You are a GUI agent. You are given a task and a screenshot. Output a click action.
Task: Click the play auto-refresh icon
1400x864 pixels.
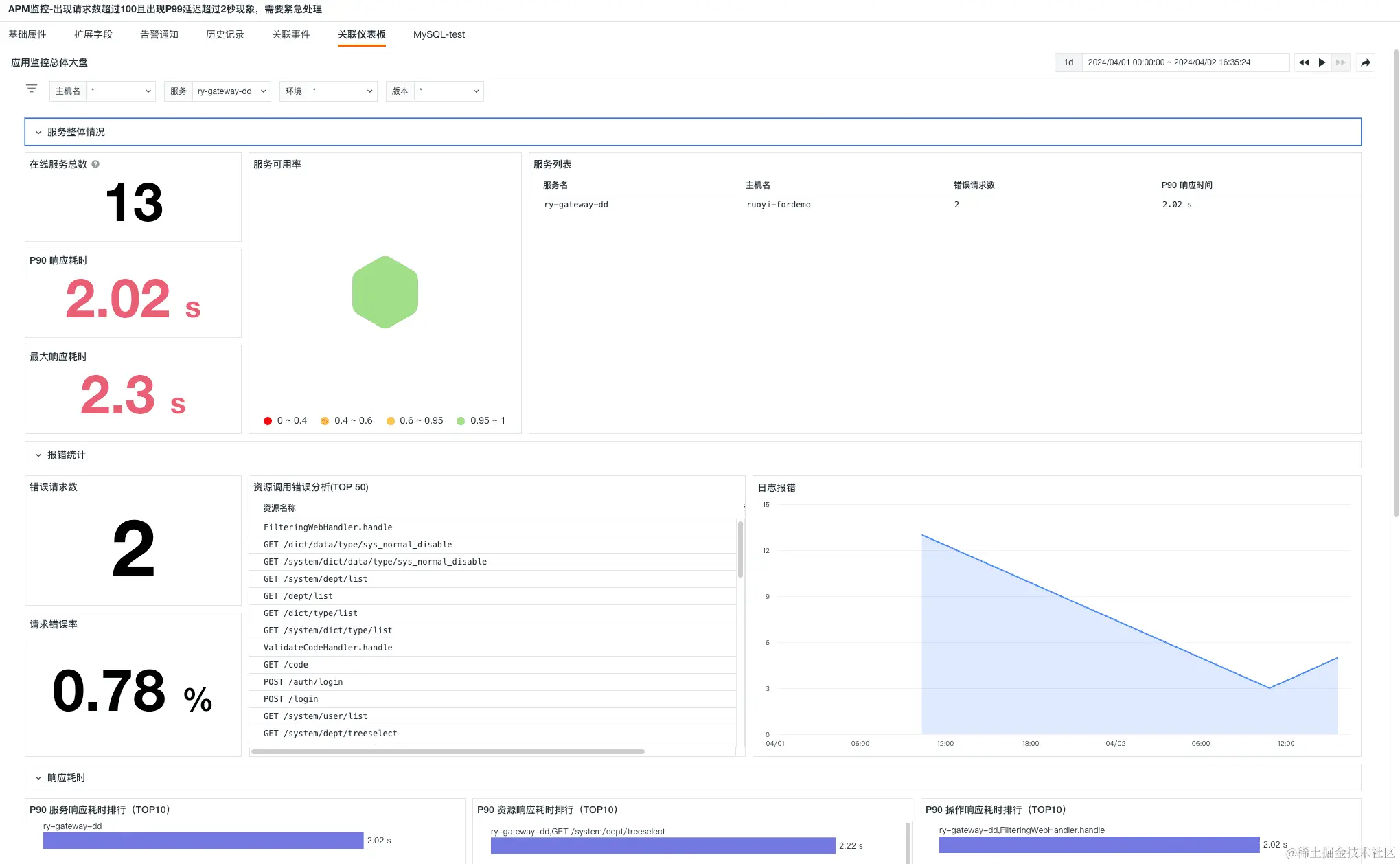pos(1322,62)
